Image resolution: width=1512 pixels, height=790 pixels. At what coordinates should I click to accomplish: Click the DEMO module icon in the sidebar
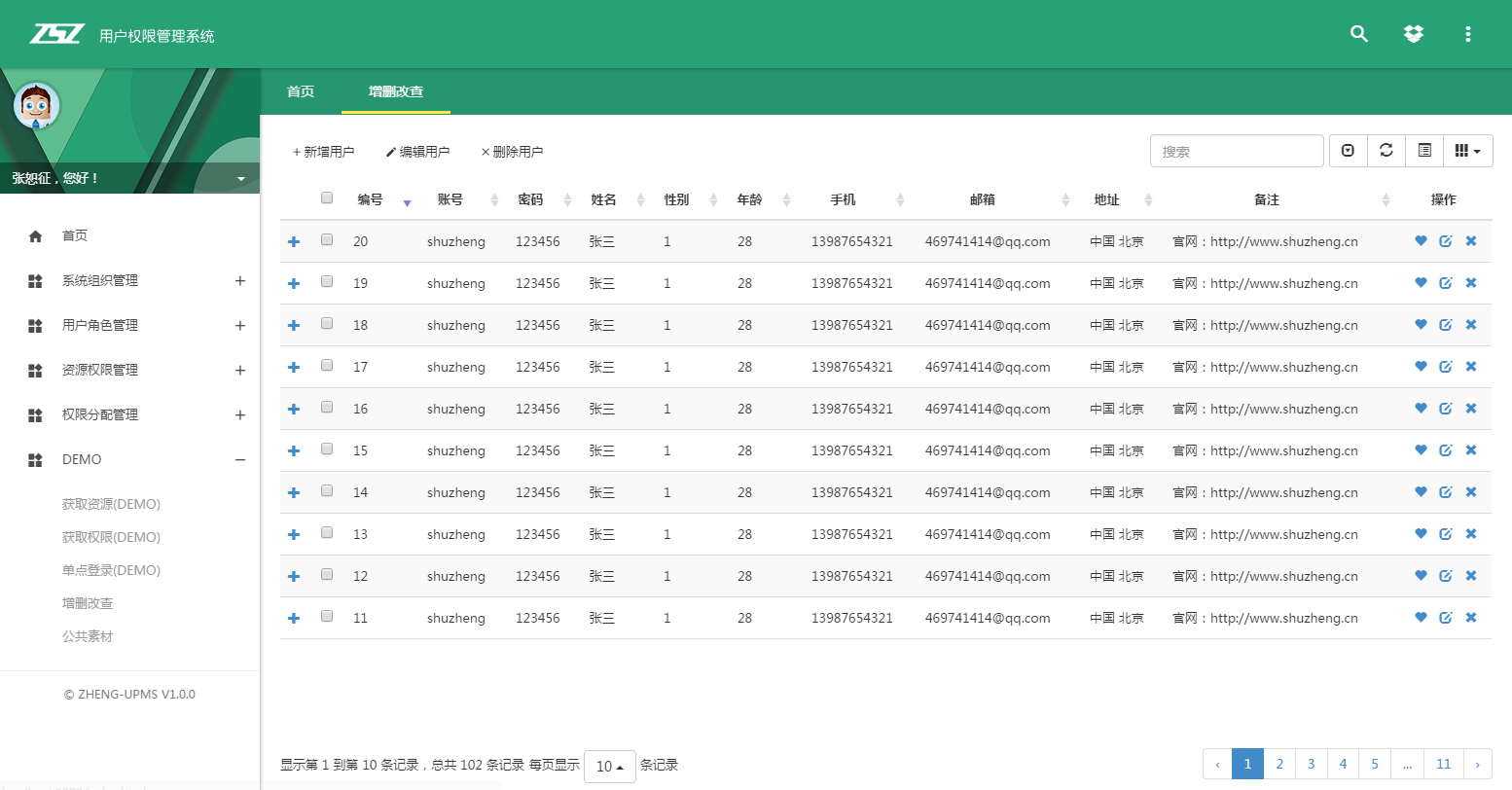35,460
